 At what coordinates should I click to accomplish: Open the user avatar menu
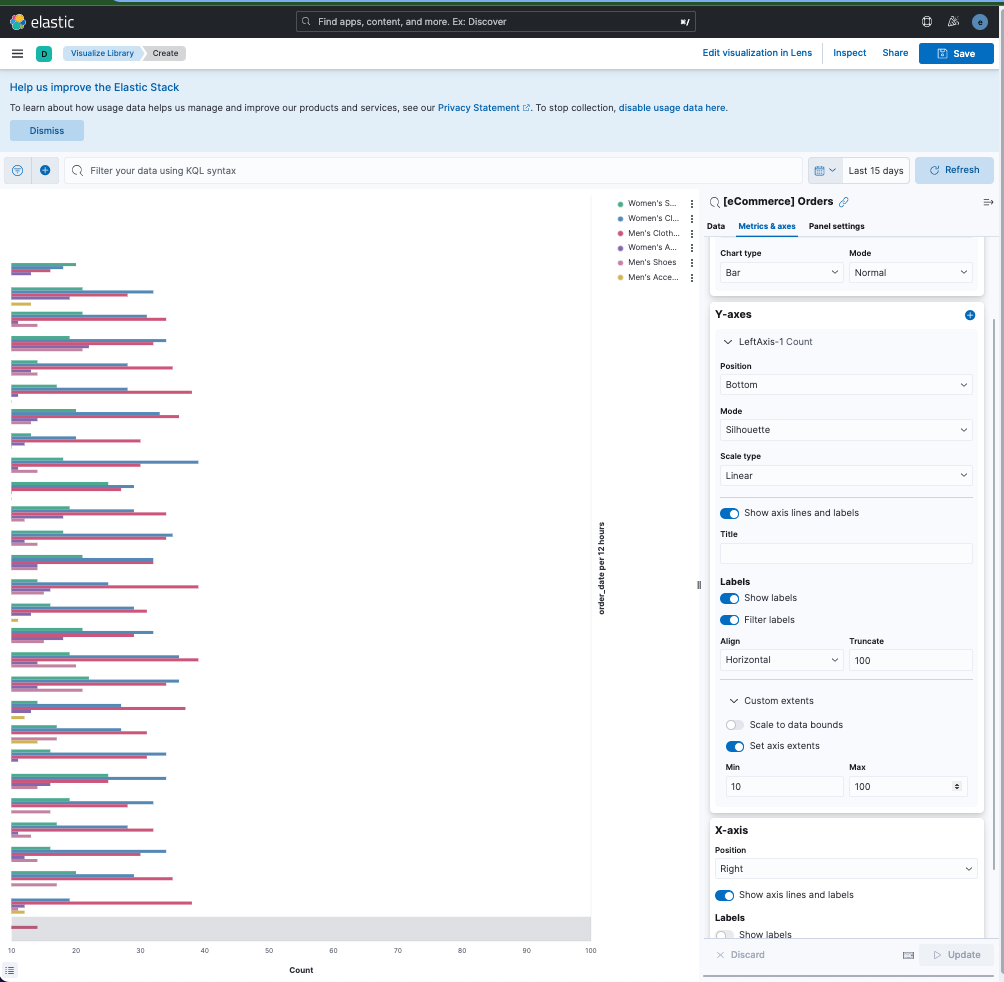point(980,22)
